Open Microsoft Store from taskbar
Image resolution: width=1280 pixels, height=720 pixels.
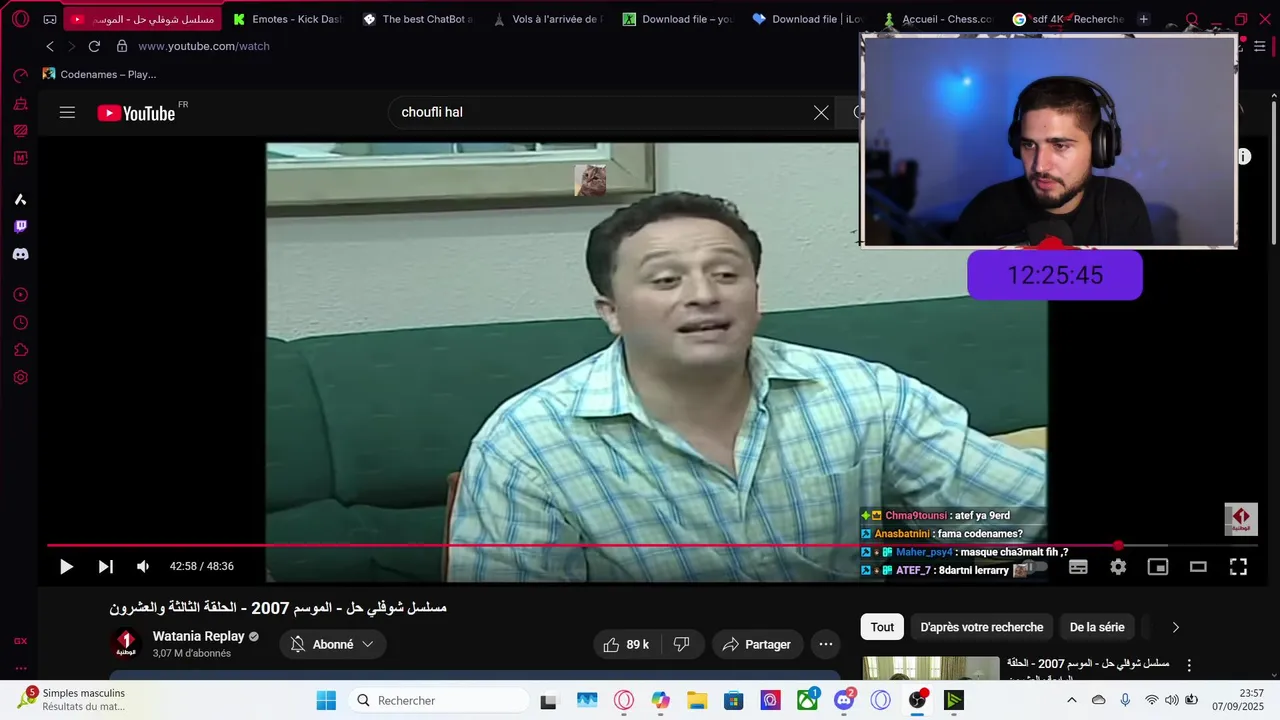[x=734, y=700]
